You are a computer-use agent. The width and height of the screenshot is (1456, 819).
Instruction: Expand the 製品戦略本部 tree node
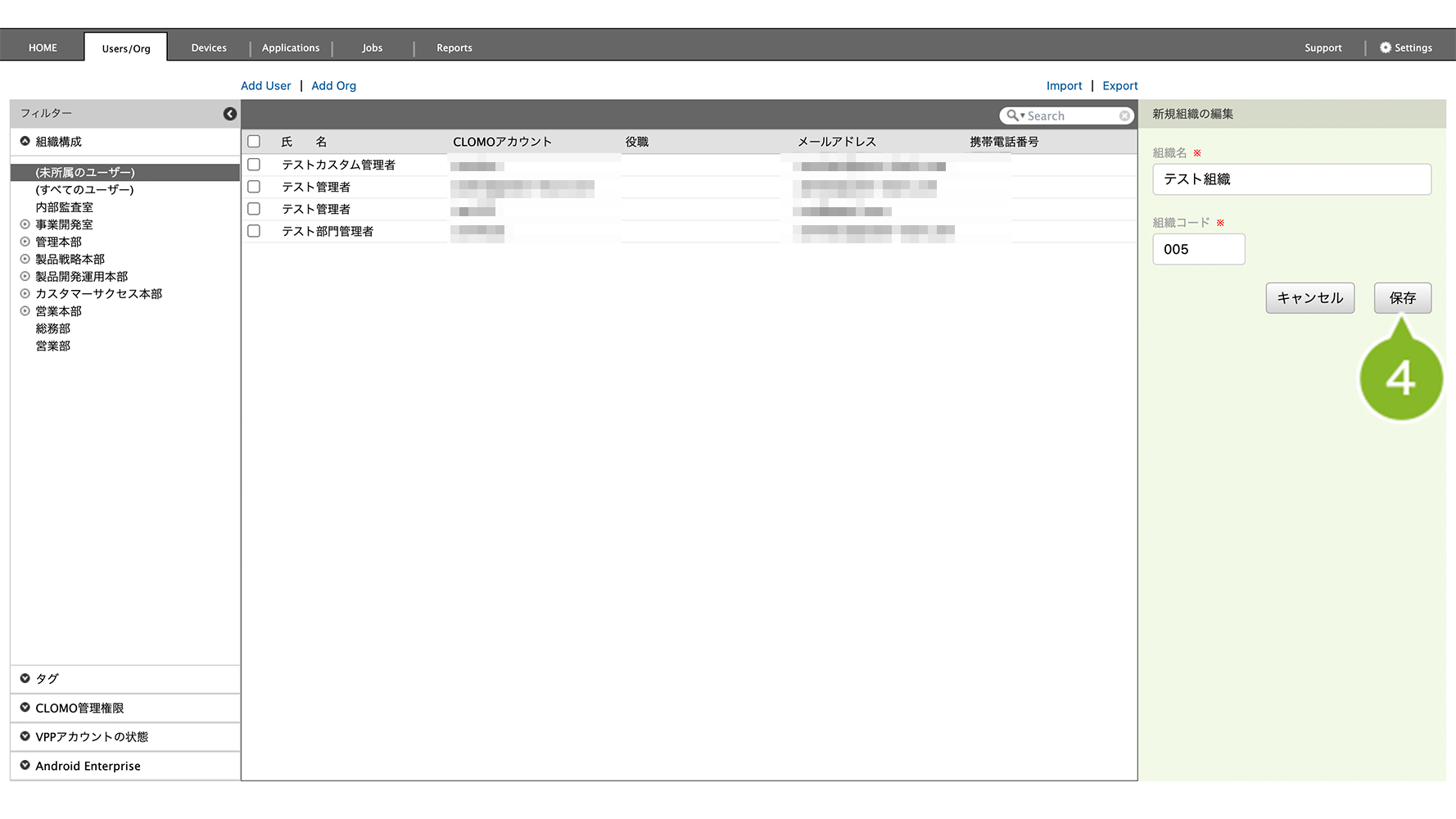[25, 259]
